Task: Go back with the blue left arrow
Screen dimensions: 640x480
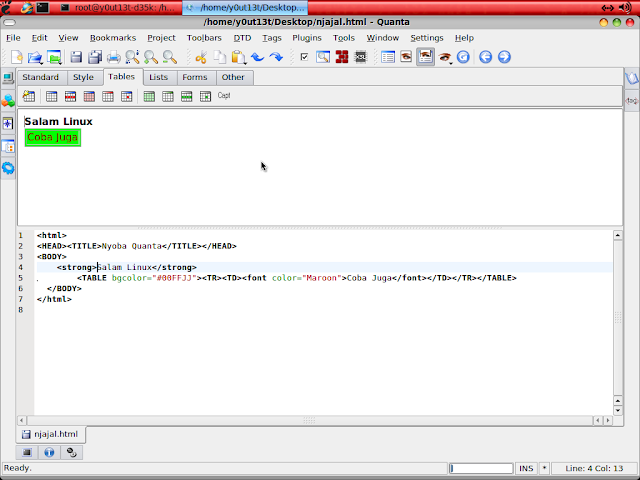Action: tap(485, 57)
